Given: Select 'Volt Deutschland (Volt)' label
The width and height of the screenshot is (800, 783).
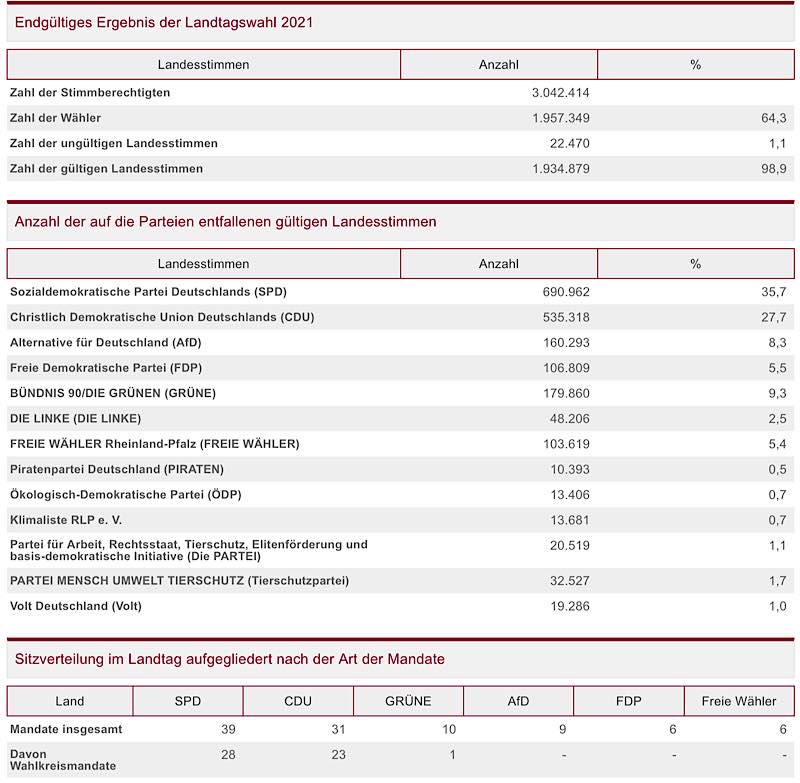Looking at the screenshot, I should tap(76, 606).
